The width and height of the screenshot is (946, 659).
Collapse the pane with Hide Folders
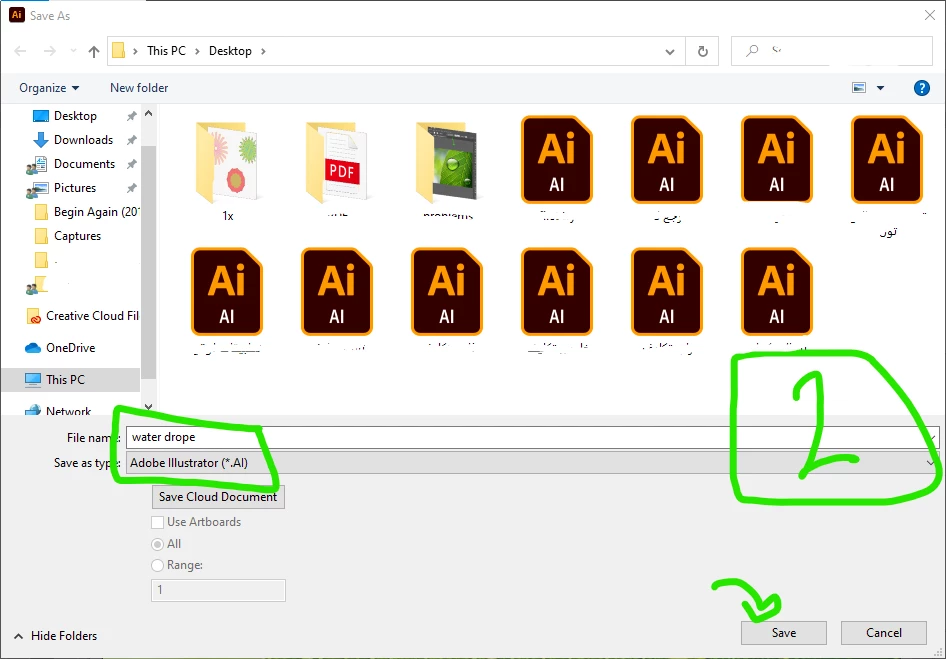(55, 636)
